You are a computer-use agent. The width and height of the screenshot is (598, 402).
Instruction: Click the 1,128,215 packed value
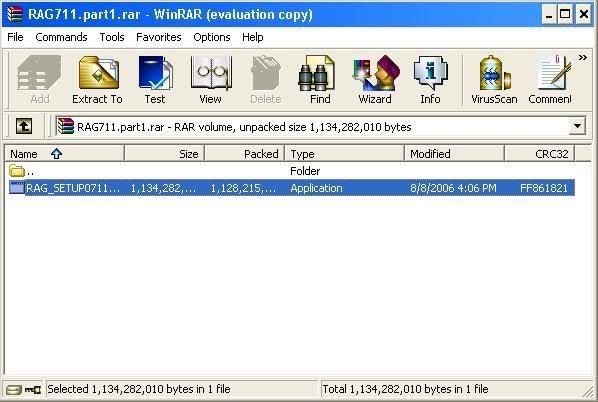(243, 188)
